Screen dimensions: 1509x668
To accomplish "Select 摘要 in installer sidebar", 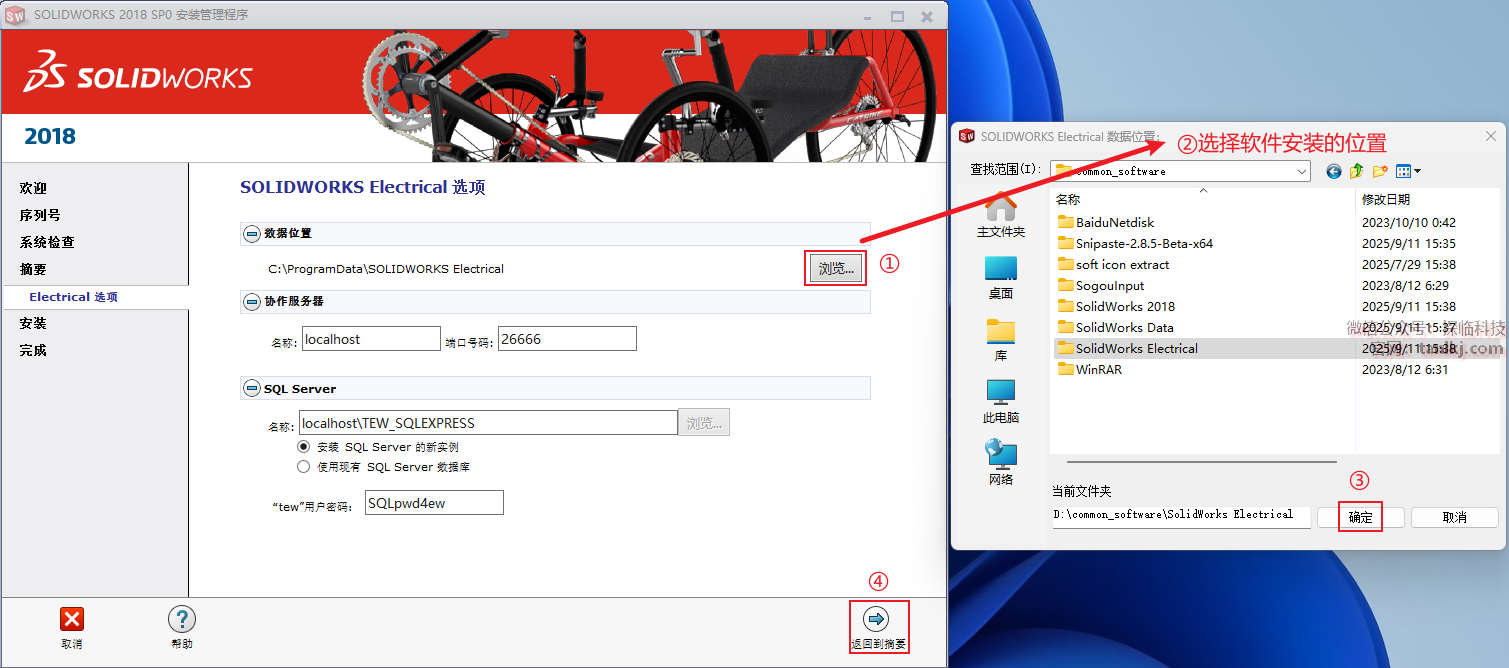I will pos(33,269).
